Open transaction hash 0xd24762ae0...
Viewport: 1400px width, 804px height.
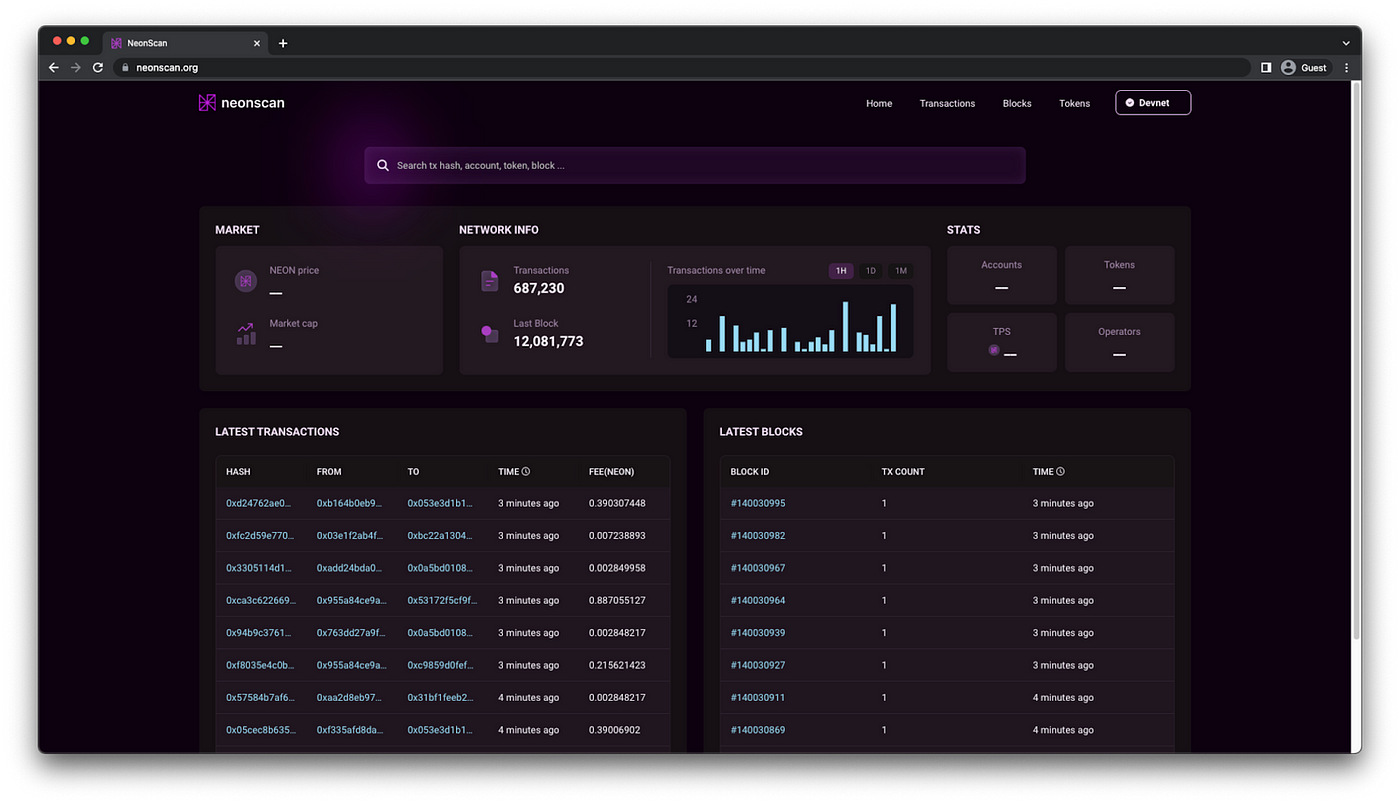point(259,503)
